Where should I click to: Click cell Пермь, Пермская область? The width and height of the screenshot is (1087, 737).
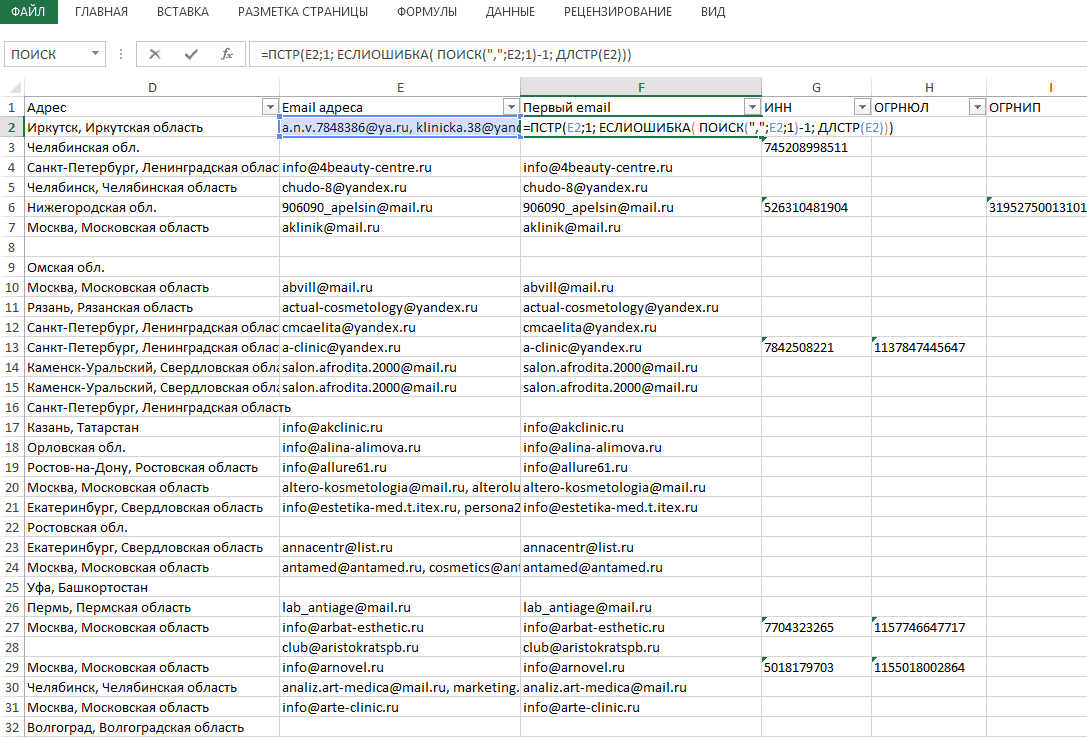152,608
